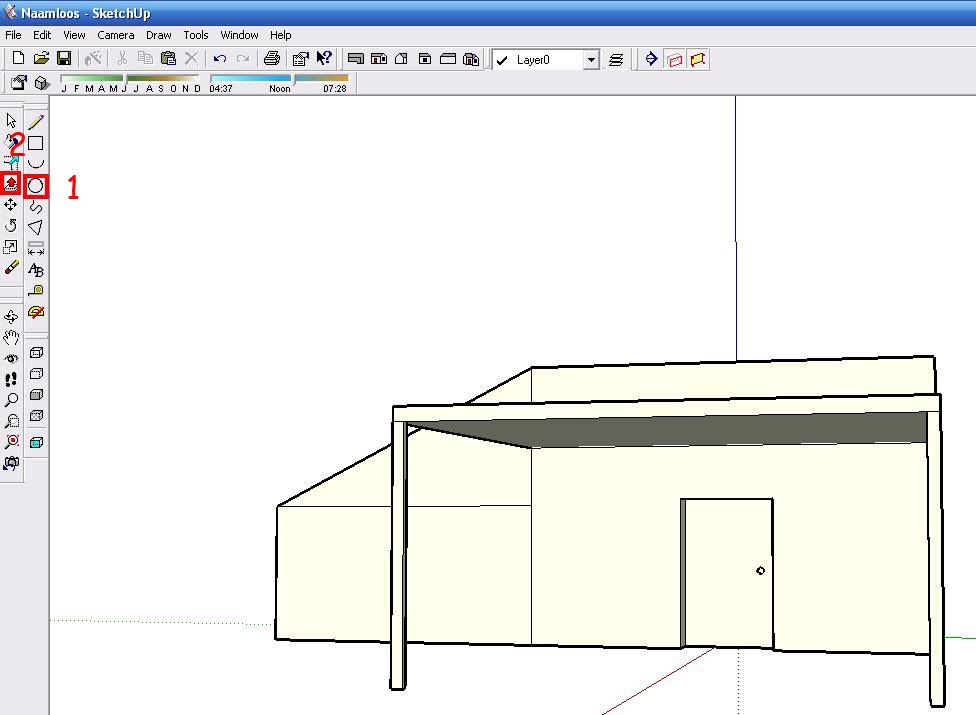Switch to the front view house icon
Screen dimensions: 976x715
click(378, 59)
